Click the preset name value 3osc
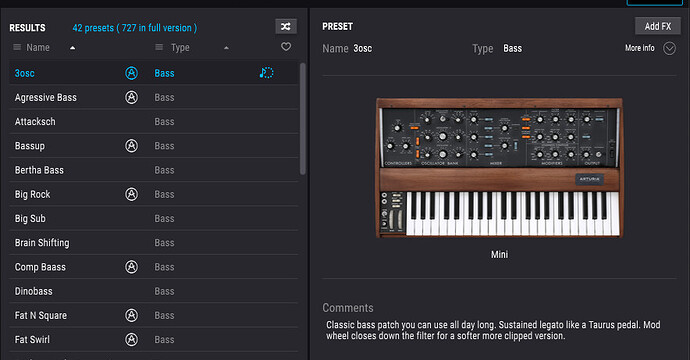Image resolution: width=690 pixels, height=360 pixels. [363, 48]
